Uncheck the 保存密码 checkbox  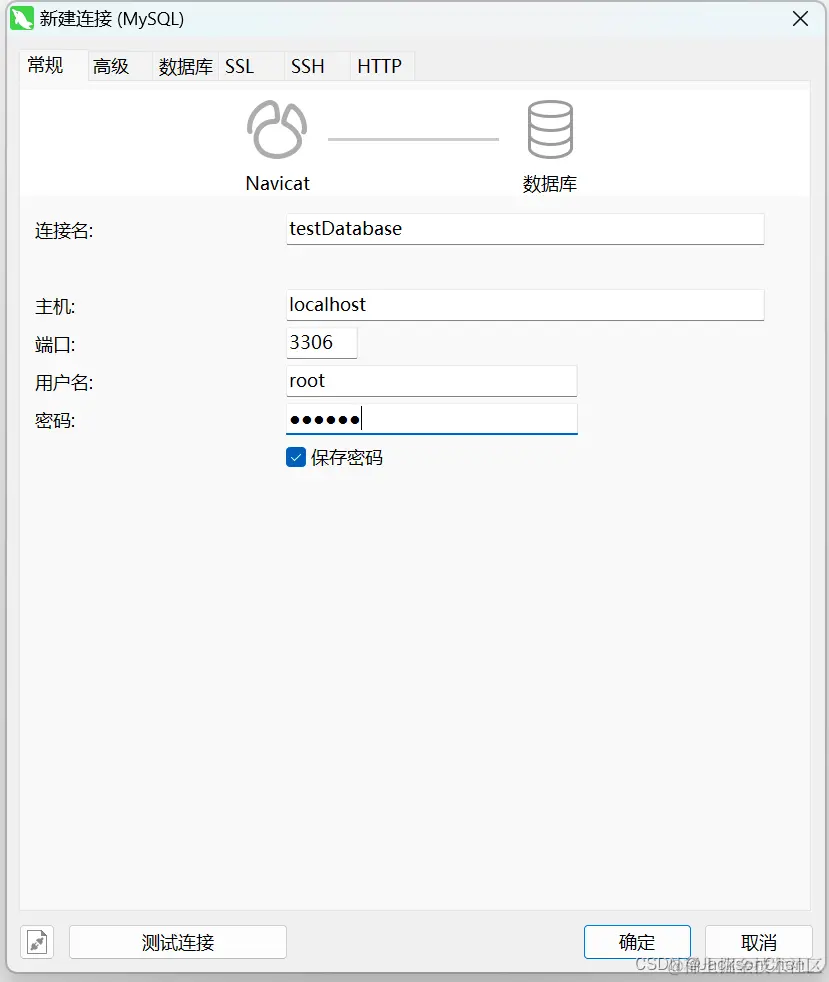[296, 457]
